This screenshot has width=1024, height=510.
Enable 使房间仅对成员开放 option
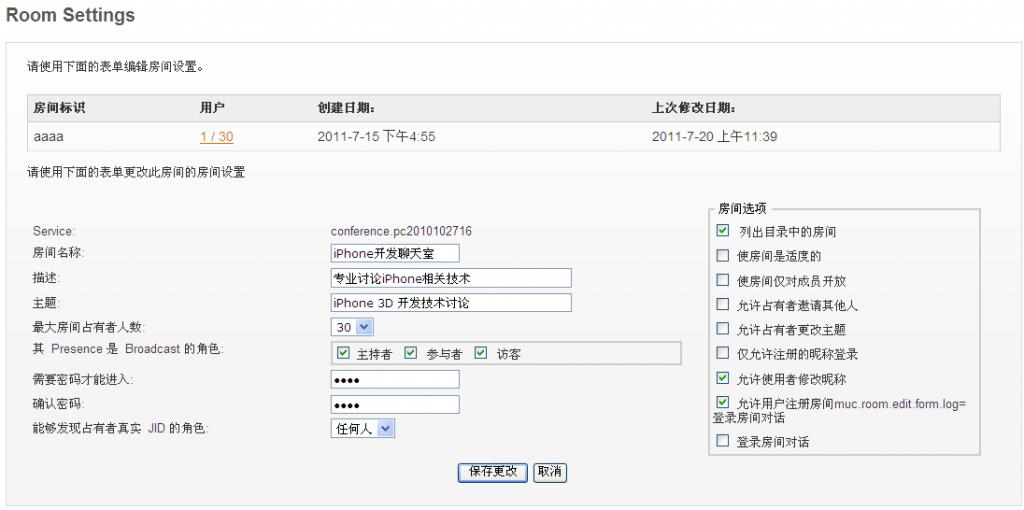click(x=723, y=281)
